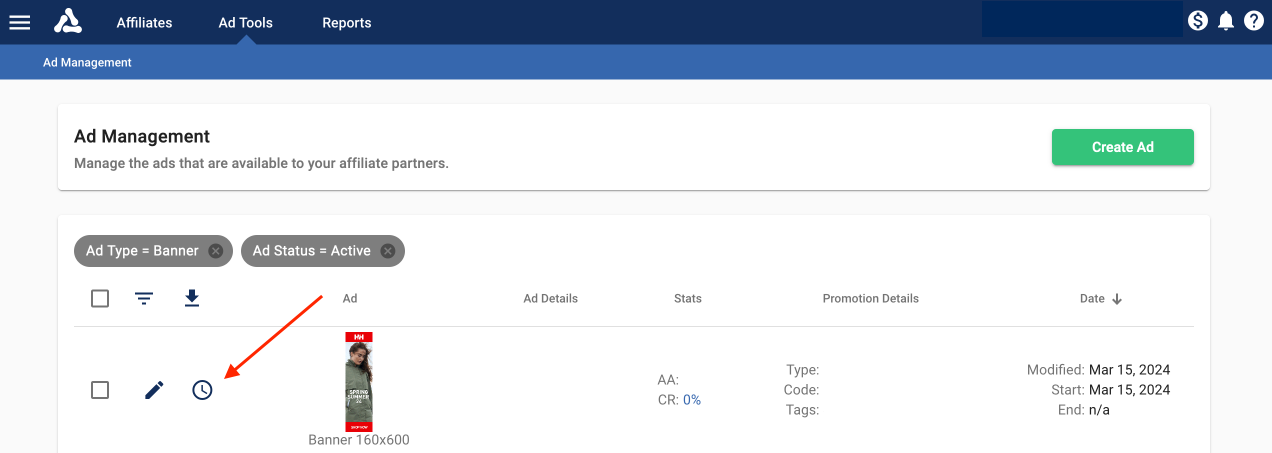This screenshot has height=453, width=1272.
Task: Check the banner ad row checkbox
Action: [x=100, y=390]
